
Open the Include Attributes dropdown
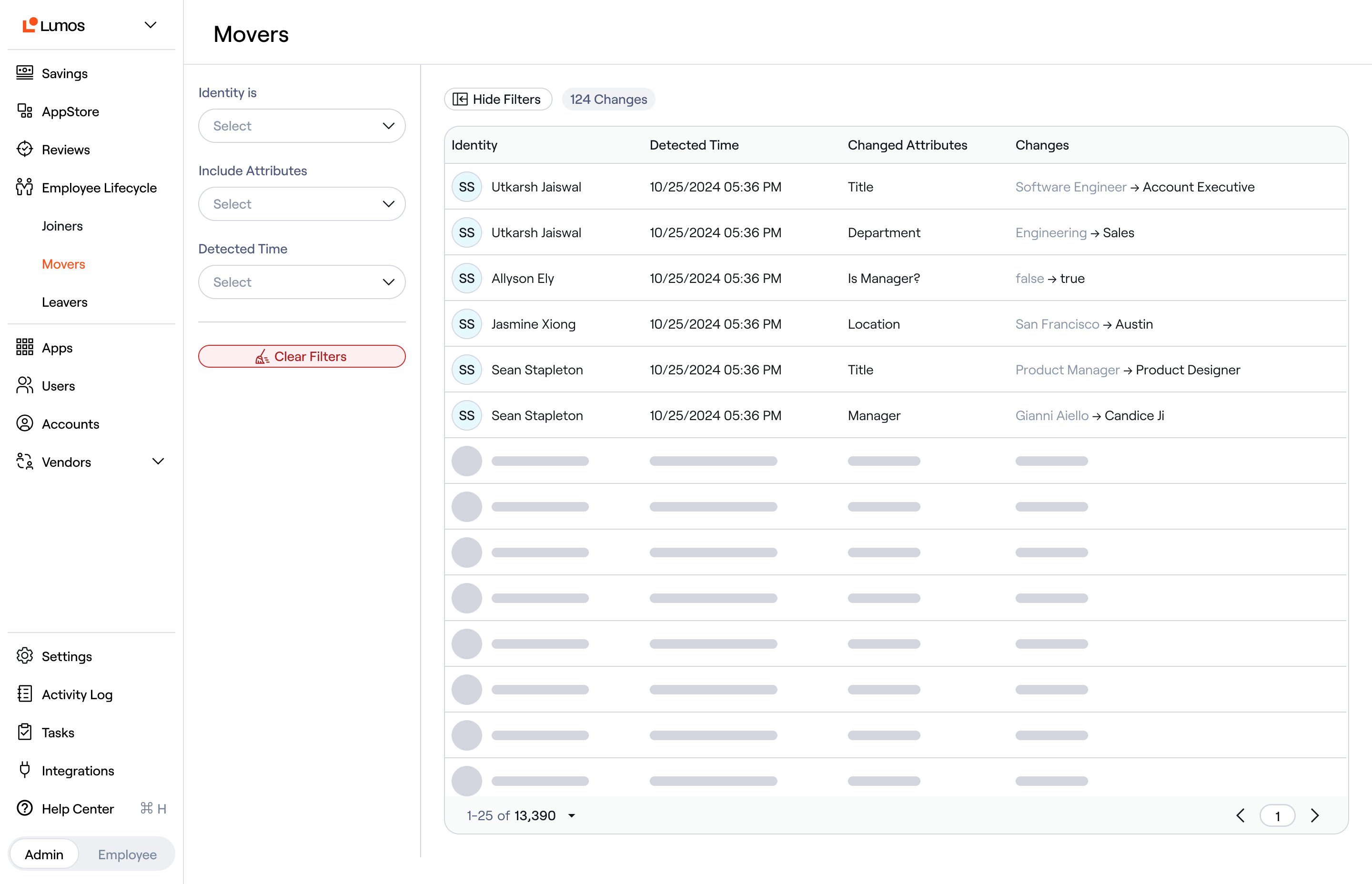coord(302,204)
